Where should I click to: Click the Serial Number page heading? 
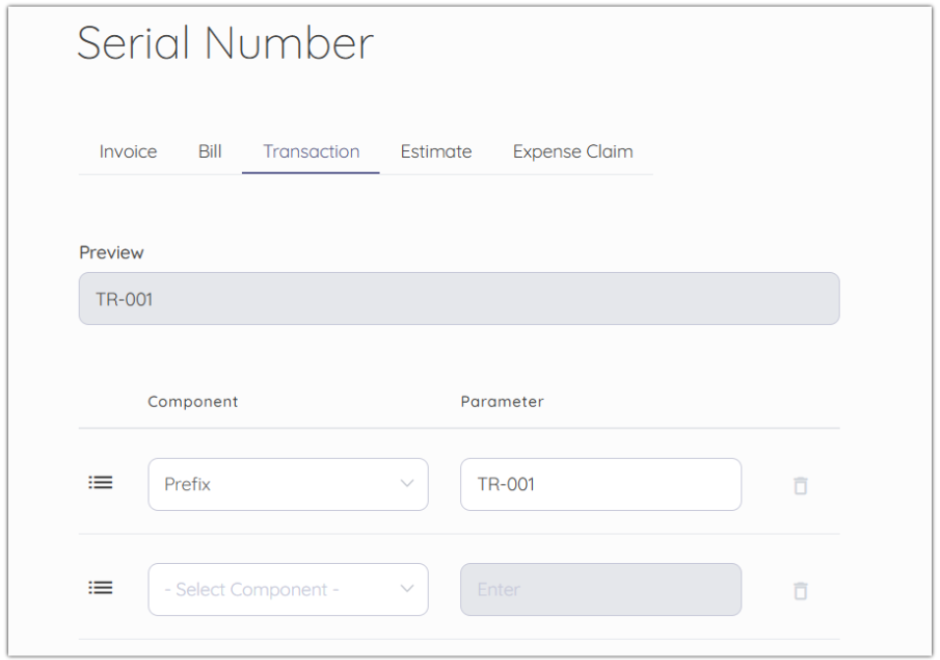(x=225, y=43)
